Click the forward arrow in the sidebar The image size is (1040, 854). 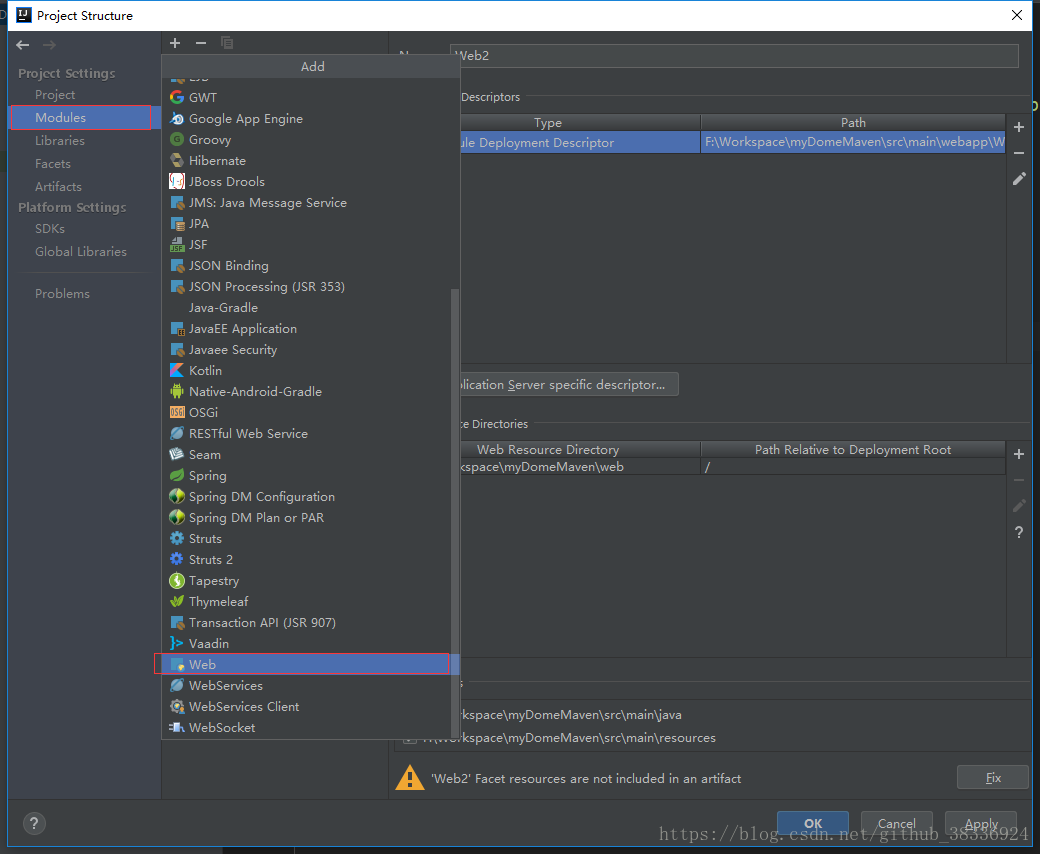[49, 45]
